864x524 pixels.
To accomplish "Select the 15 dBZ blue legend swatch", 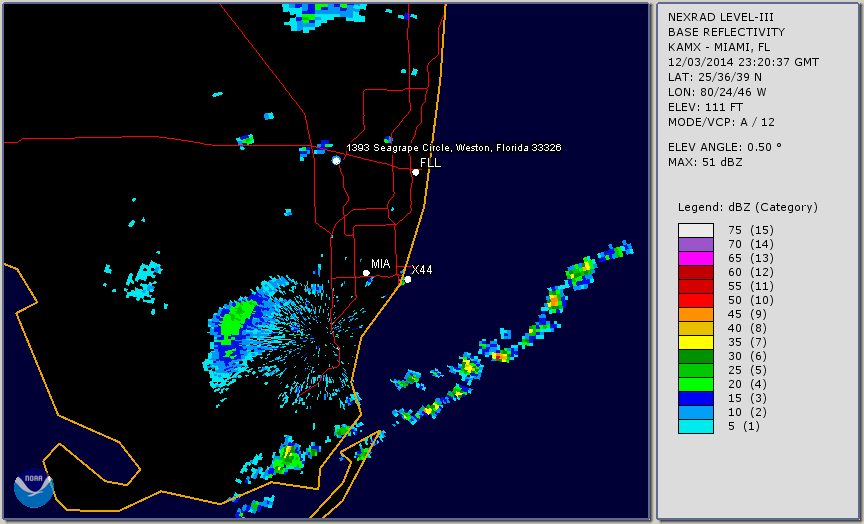I will (696, 398).
